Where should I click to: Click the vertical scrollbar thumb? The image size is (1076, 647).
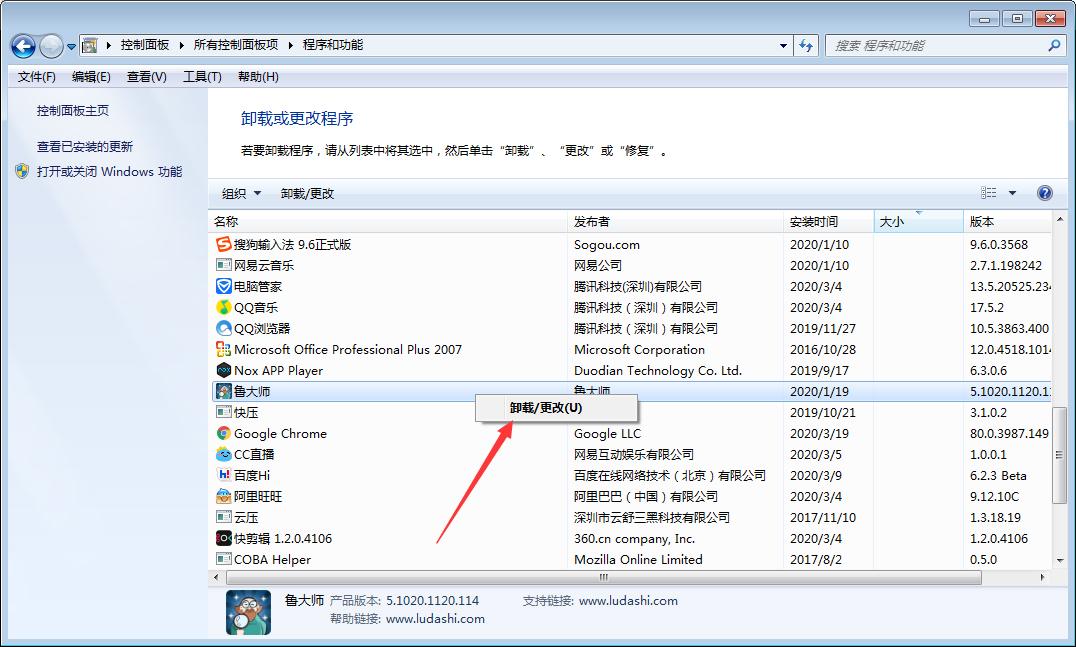[1060, 456]
